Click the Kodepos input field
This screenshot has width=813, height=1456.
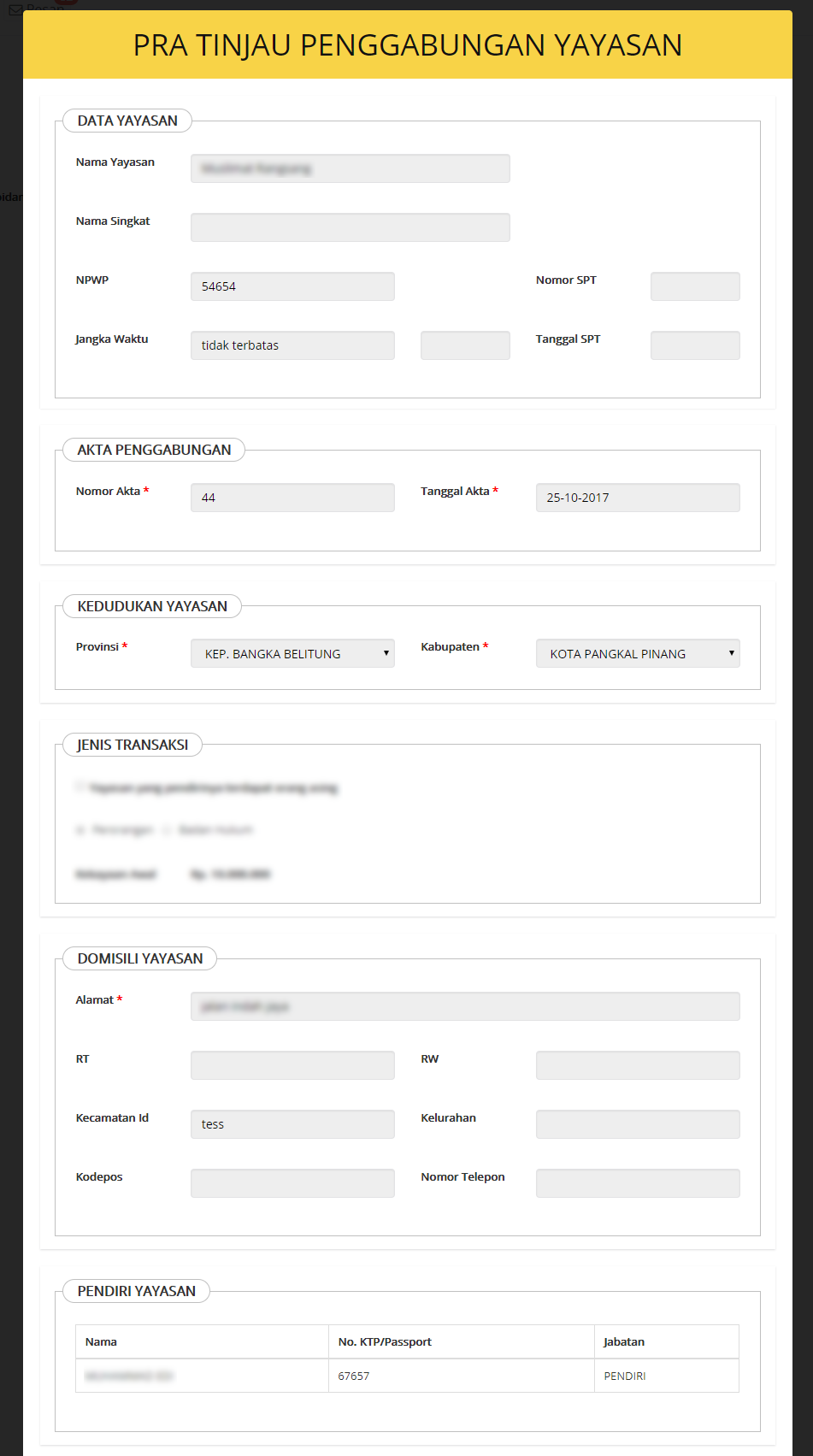tap(292, 1183)
